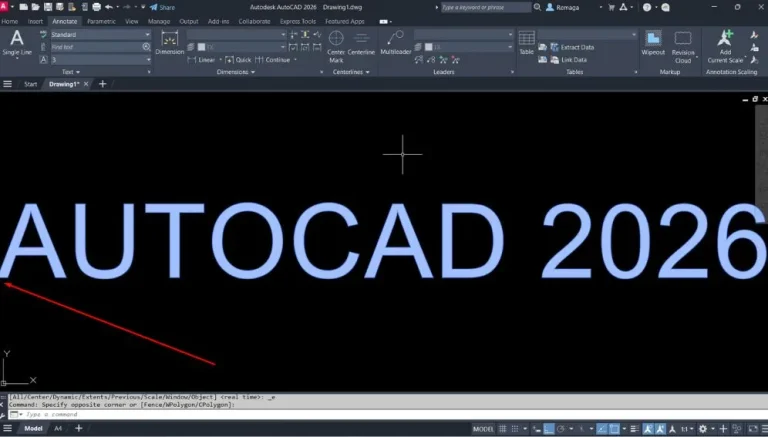Select the Revision Cloud tool
768x437 pixels.
683,47
